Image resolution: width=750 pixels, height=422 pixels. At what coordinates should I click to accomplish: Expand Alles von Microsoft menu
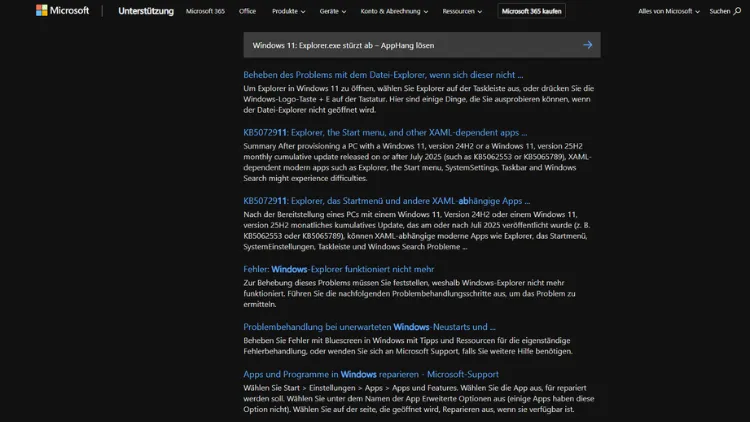[x=669, y=11]
